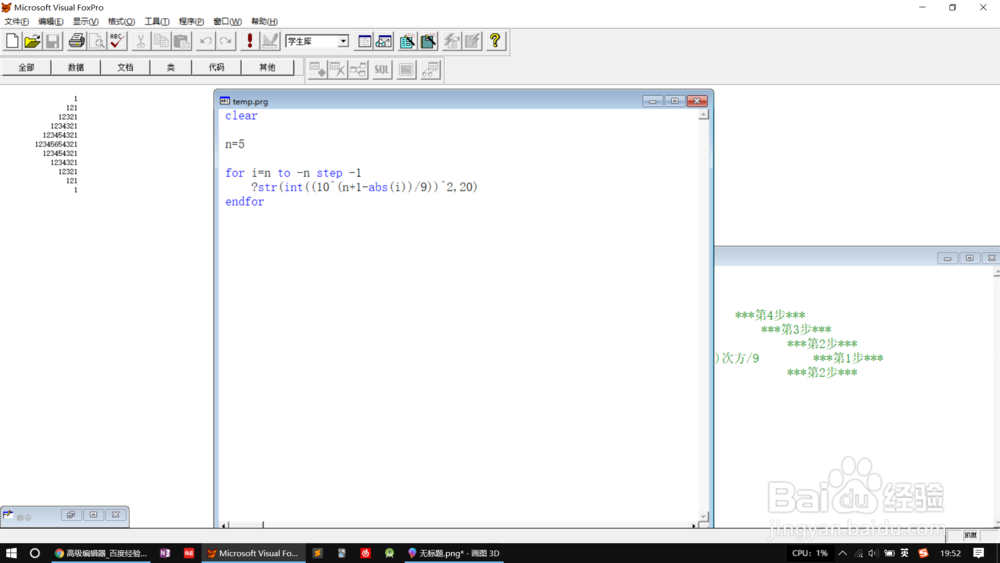The width and height of the screenshot is (1000, 563).
Task: Run spell check ABC icon
Action: click(117, 41)
